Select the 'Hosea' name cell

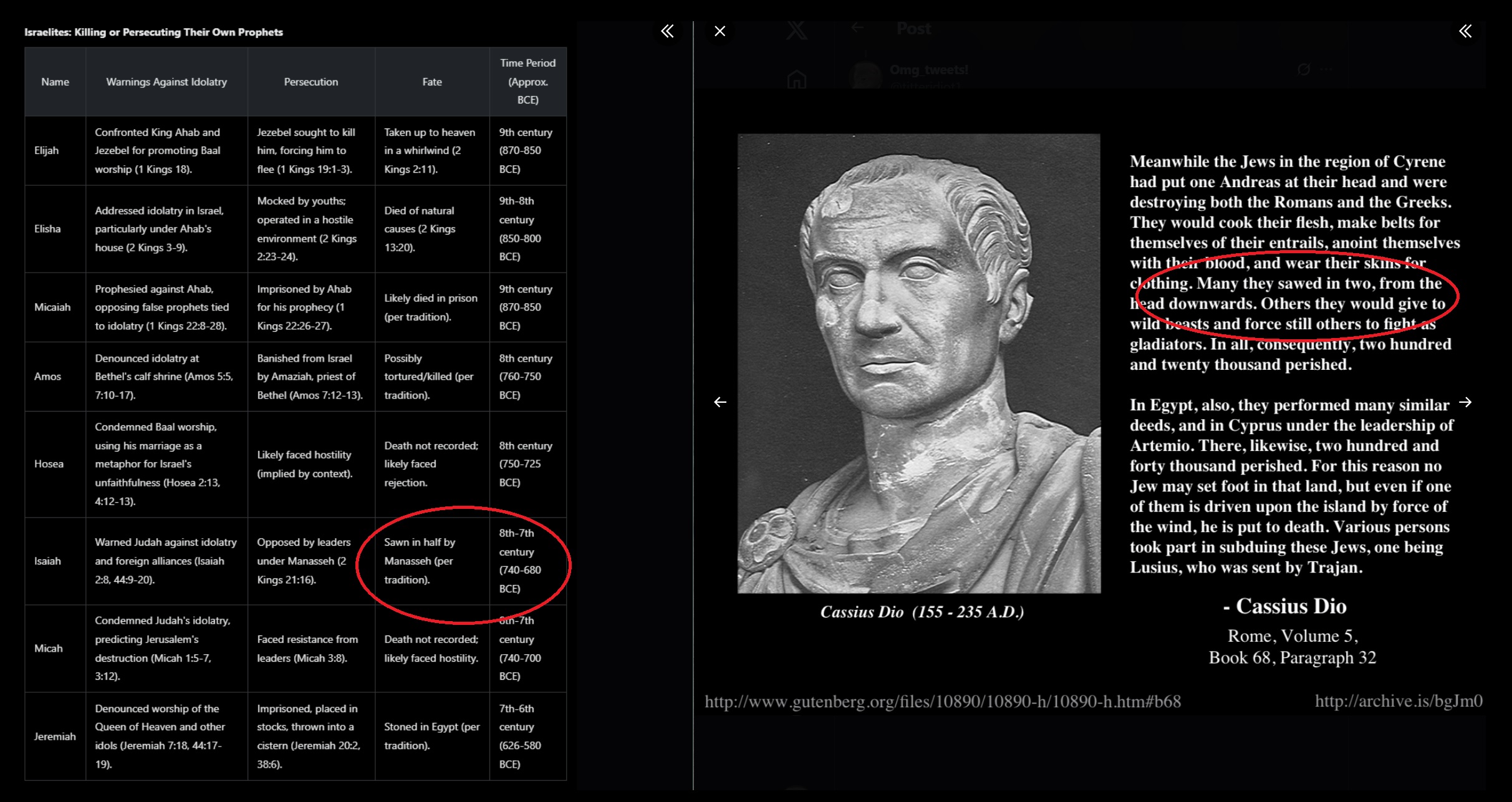pyautogui.click(x=55, y=464)
